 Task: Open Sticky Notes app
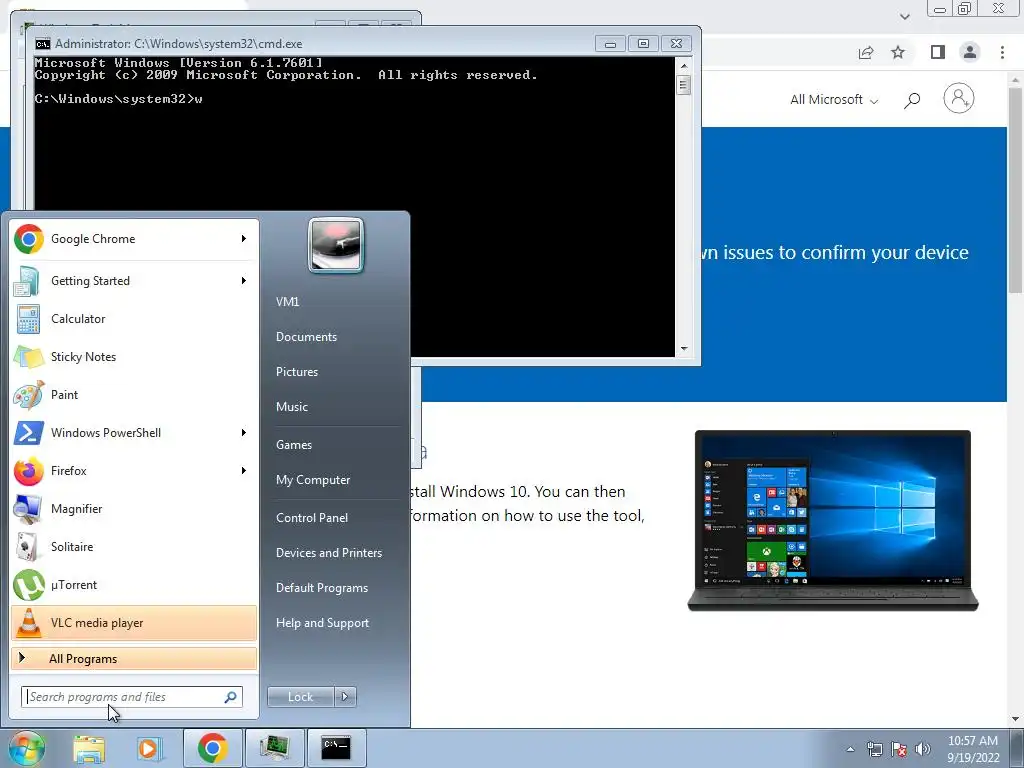tap(134, 357)
